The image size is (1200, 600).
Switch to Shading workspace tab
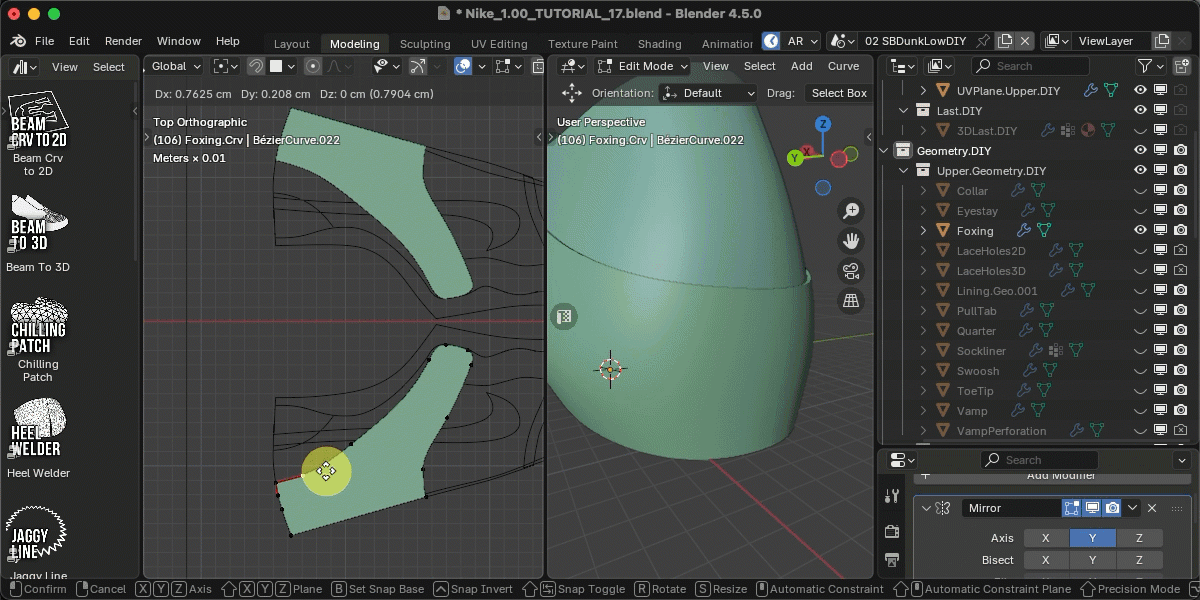pos(659,44)
